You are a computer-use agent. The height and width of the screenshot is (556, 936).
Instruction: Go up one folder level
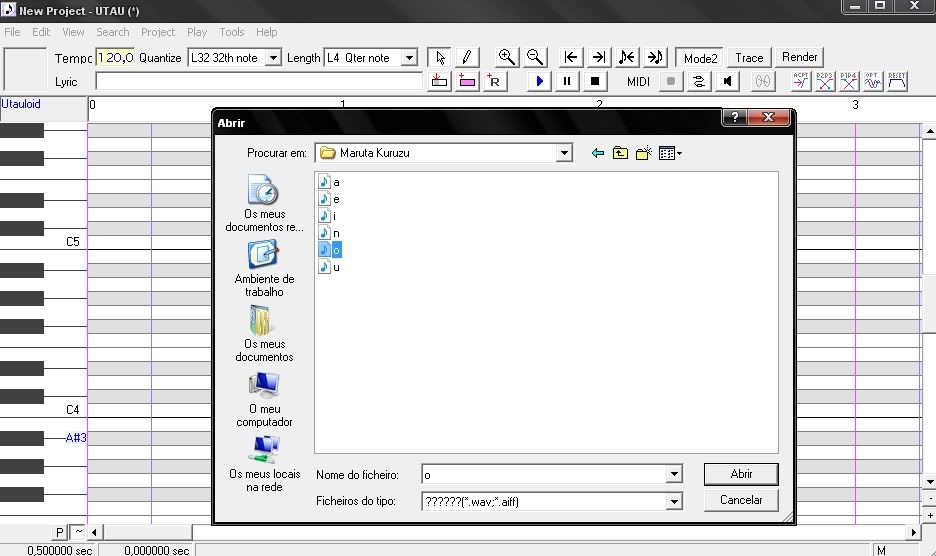(620, 153)
